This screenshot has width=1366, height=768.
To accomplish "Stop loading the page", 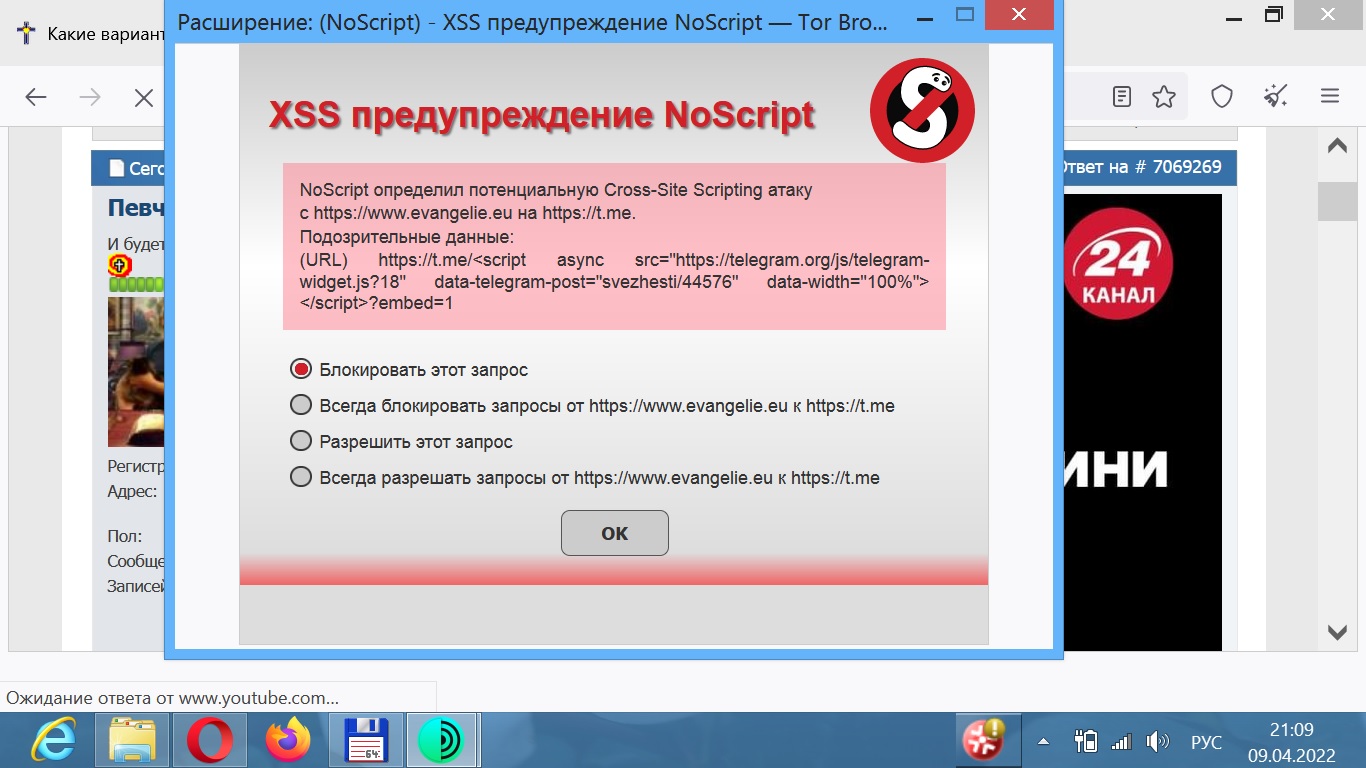I will coord(144,97).
